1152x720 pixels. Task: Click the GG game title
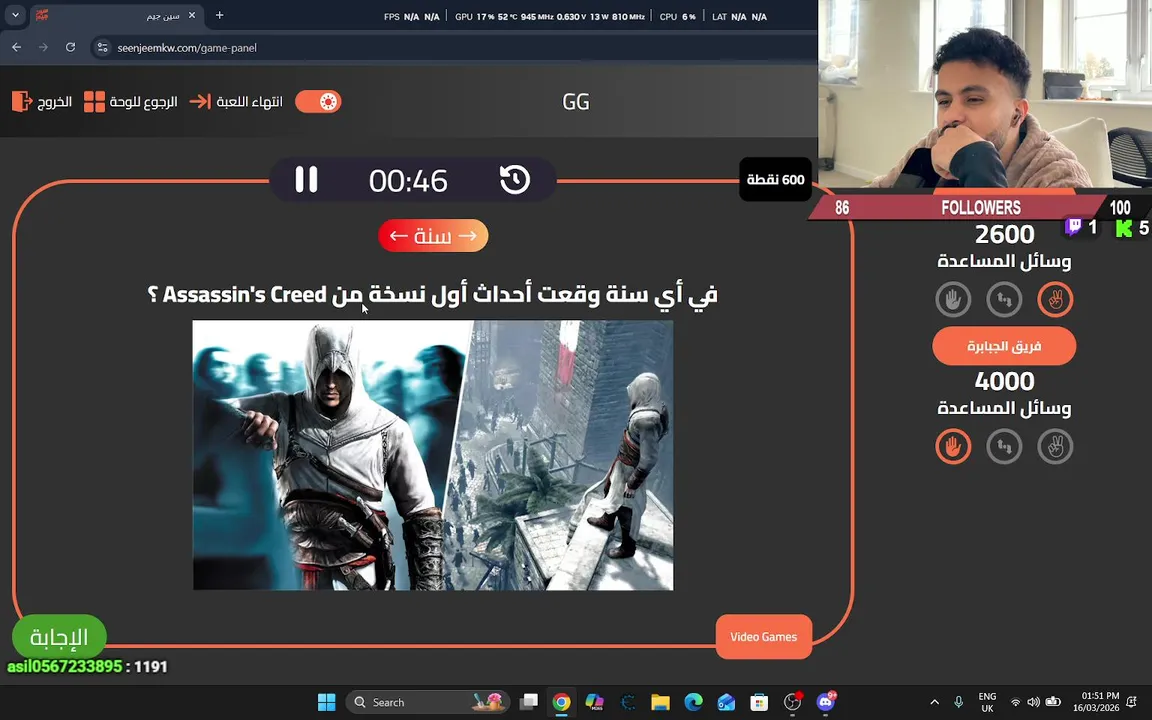[x=575, y=101]
